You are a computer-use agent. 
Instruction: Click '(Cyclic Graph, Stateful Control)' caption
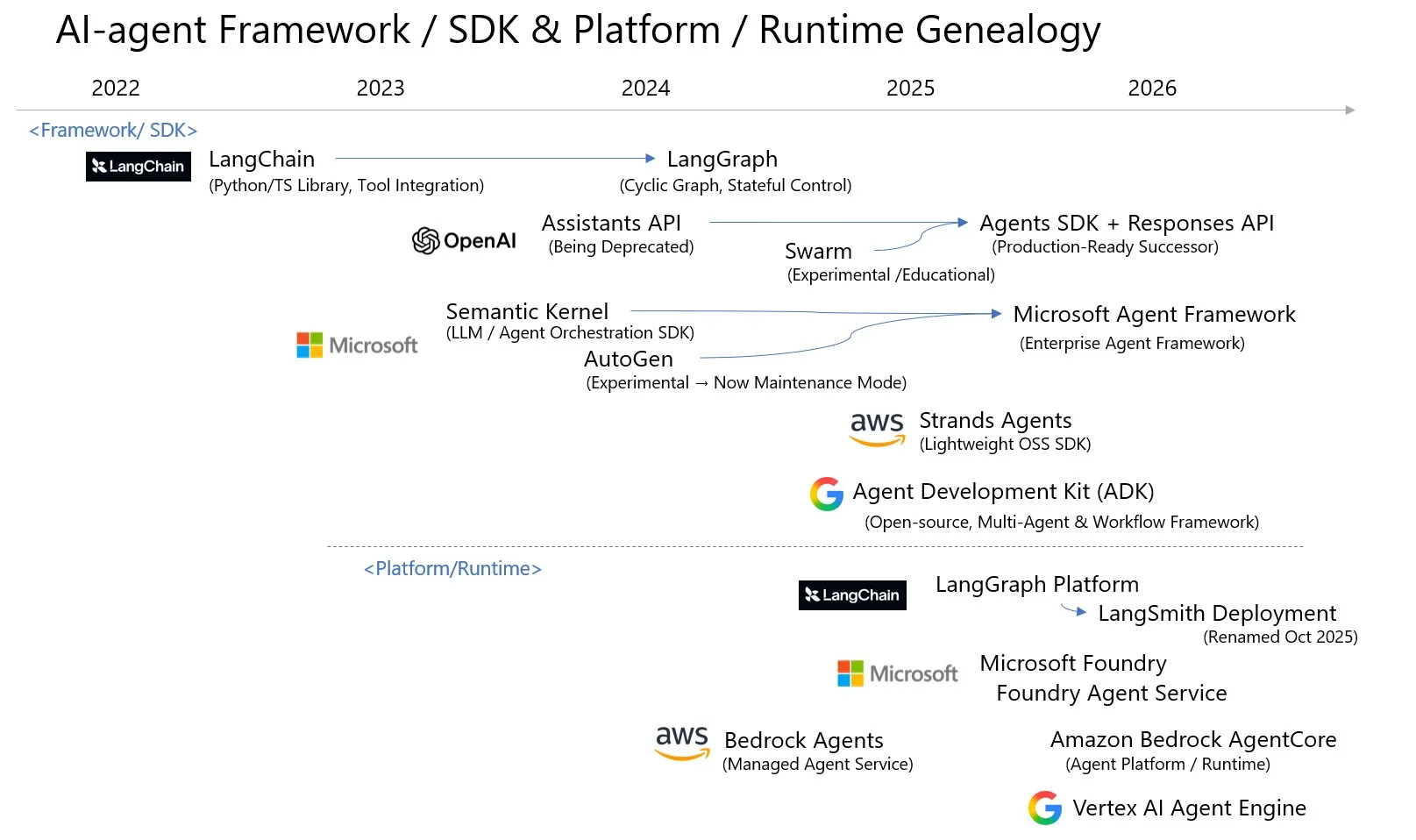pos(736,185)
